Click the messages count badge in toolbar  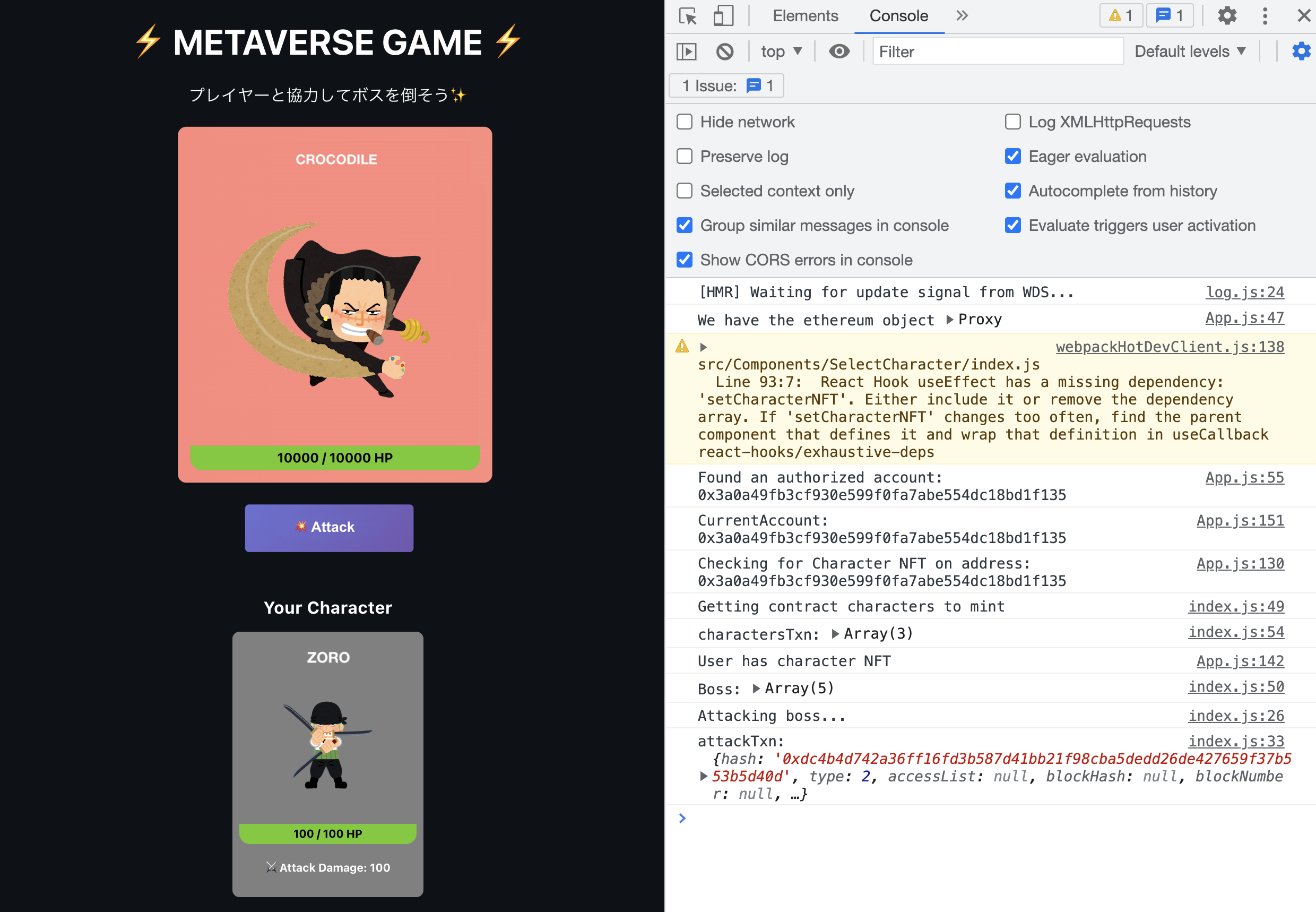(x=1170, y=15)
